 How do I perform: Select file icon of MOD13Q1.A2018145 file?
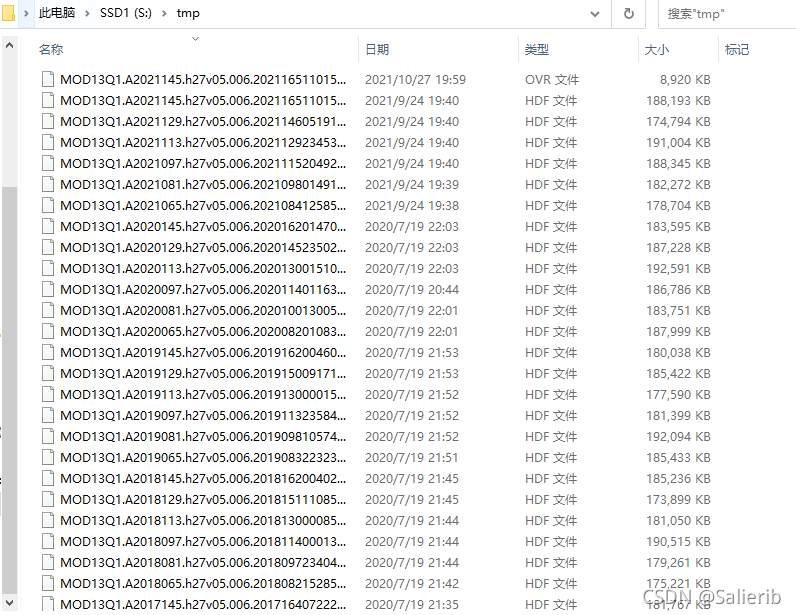(48, 478)
